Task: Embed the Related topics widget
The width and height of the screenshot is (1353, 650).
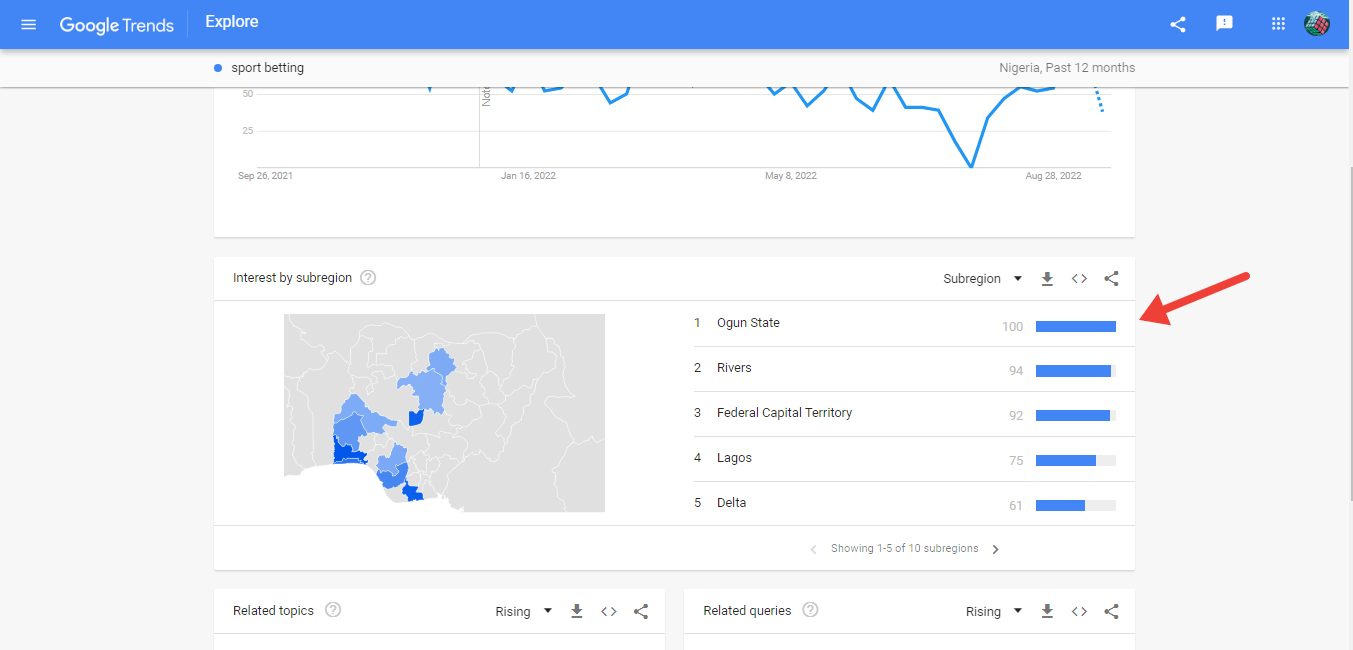Action: (609, 611)
